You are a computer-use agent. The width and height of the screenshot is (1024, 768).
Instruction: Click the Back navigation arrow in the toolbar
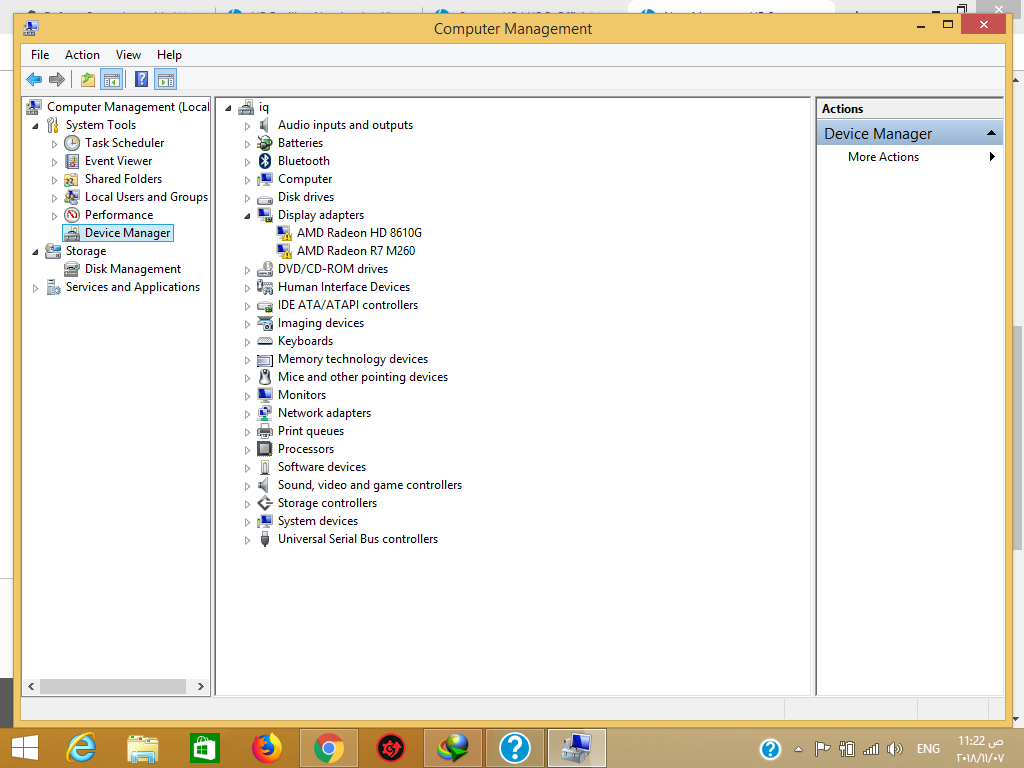click(x=33, y=79)
